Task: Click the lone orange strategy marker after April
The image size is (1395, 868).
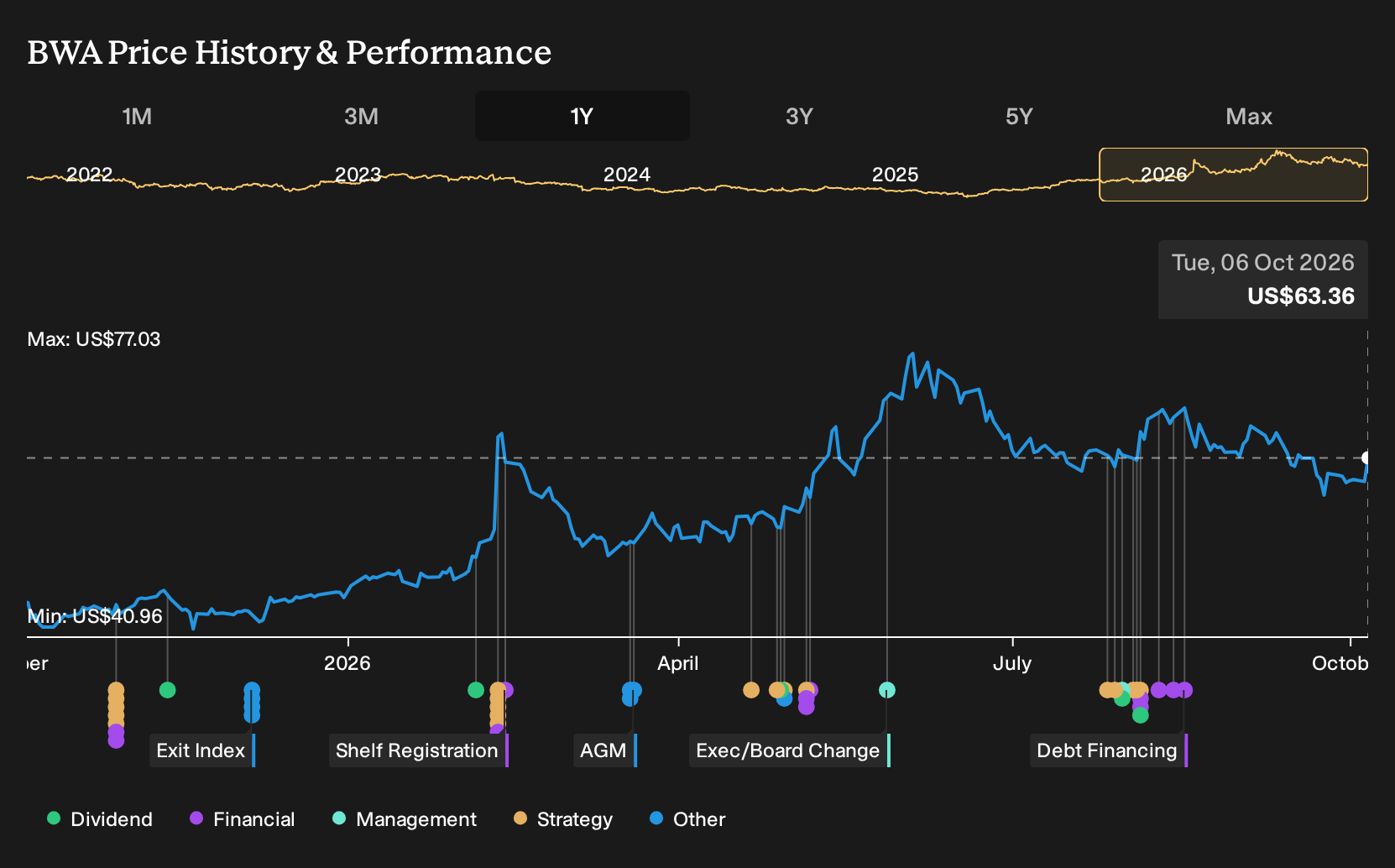Action: [751, 690]
